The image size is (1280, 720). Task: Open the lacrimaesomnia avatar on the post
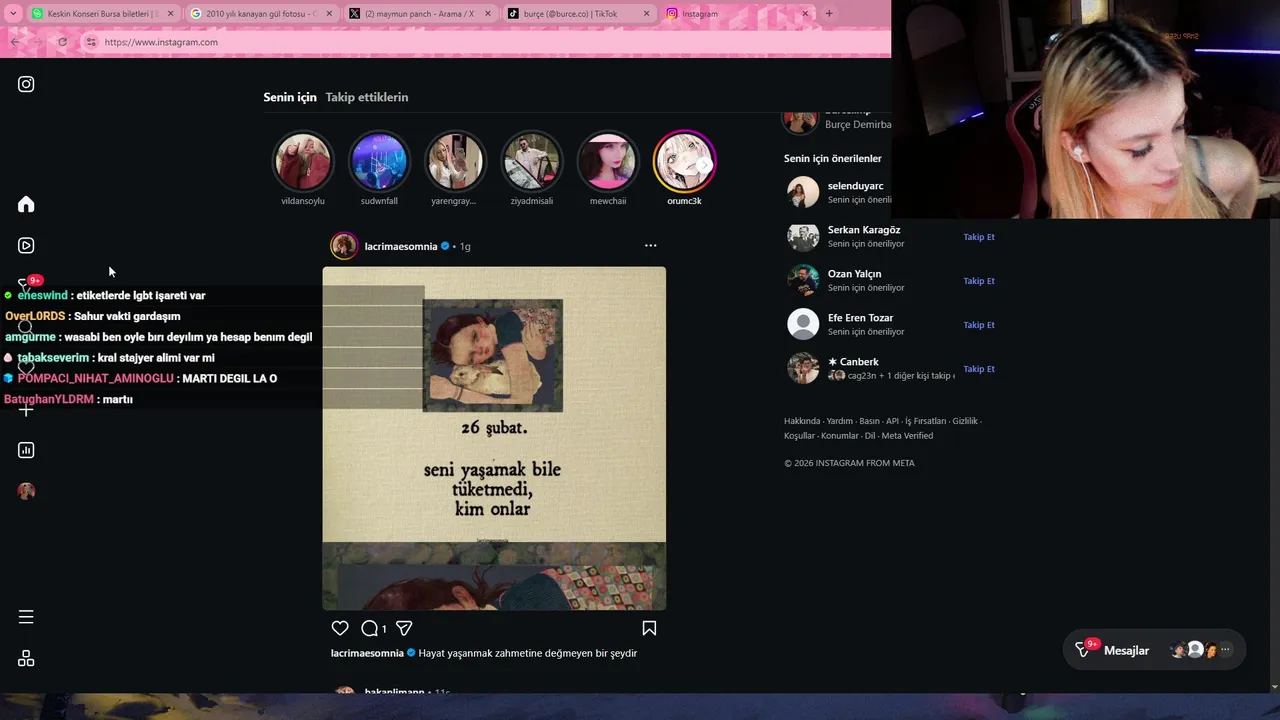(x=344, y=246)
